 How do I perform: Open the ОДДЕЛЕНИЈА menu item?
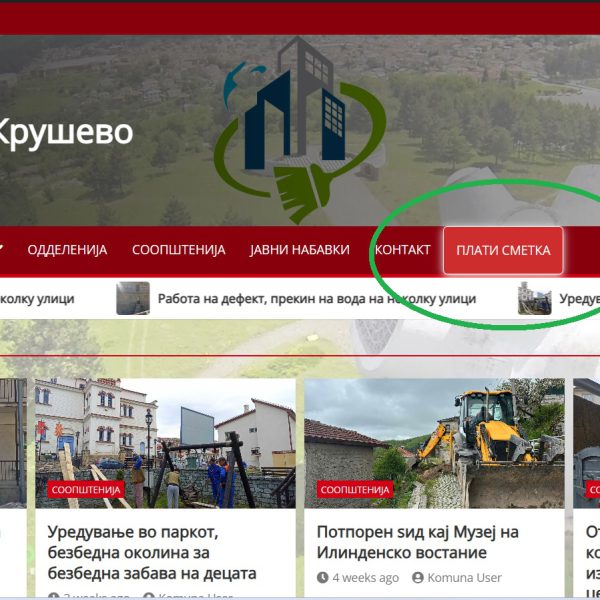tap(67, 250)
